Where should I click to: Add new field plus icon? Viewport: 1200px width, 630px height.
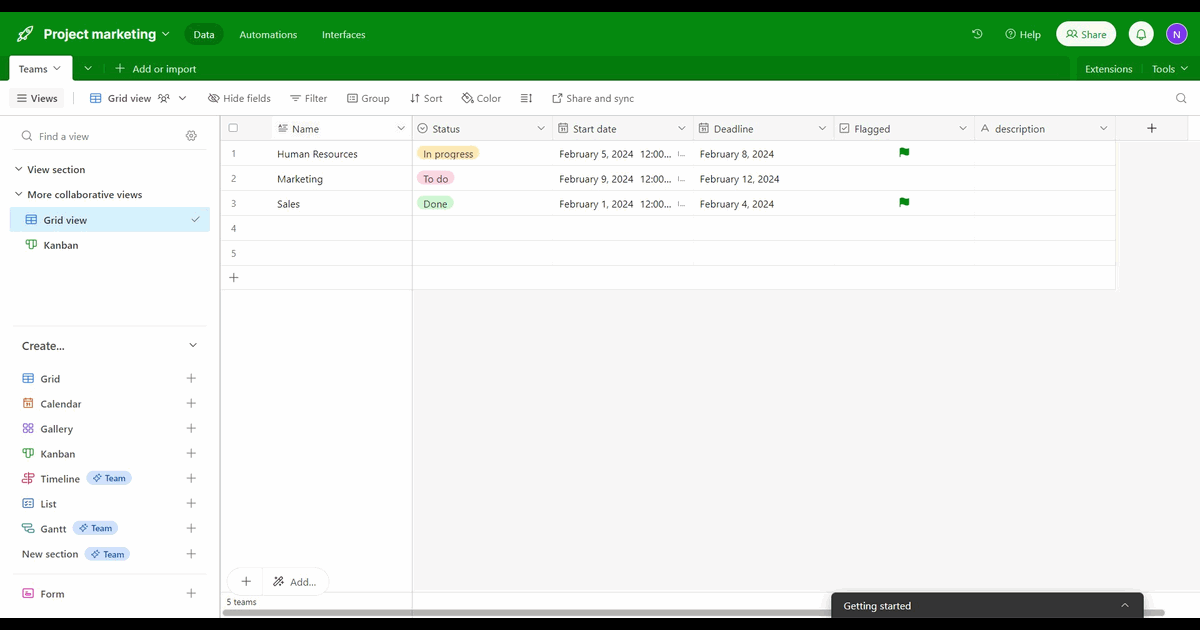(x=1152, y=128)
